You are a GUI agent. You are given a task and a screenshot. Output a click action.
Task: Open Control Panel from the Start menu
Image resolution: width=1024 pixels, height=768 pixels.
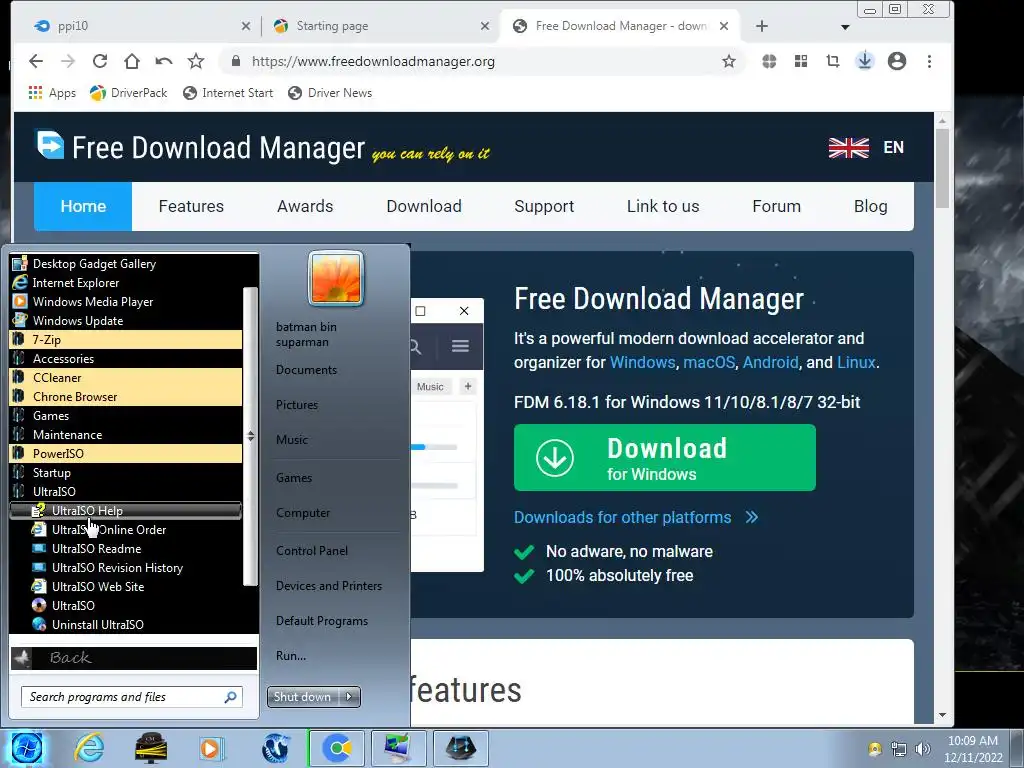pyautogui.click(x=312, y=551)
